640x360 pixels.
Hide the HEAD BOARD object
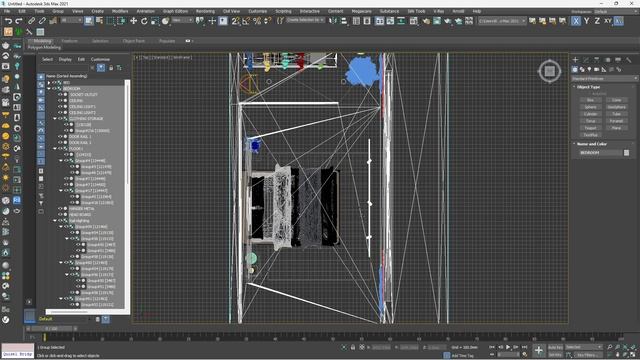coord(60,214)
